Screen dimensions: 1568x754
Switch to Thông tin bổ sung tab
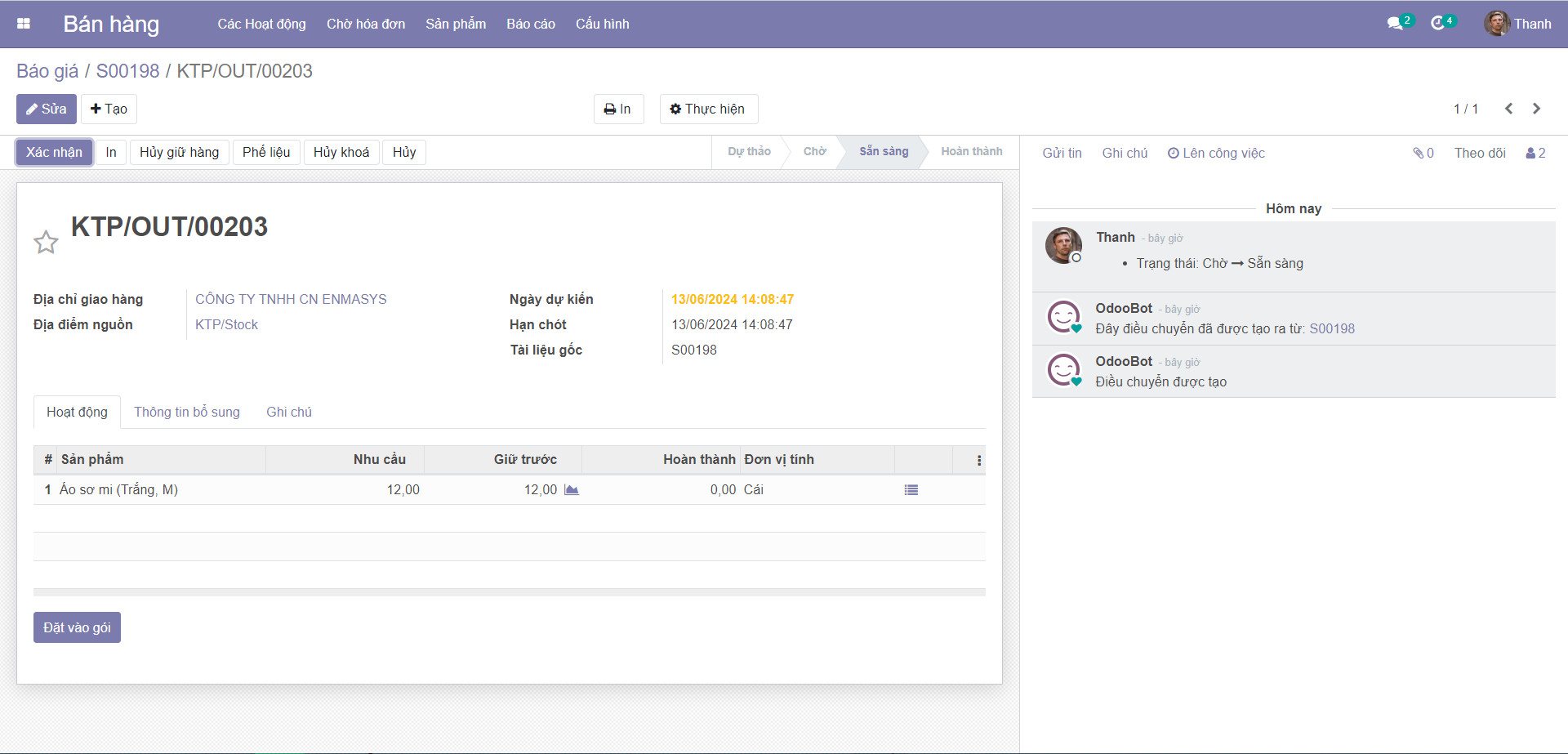[187, 412]
